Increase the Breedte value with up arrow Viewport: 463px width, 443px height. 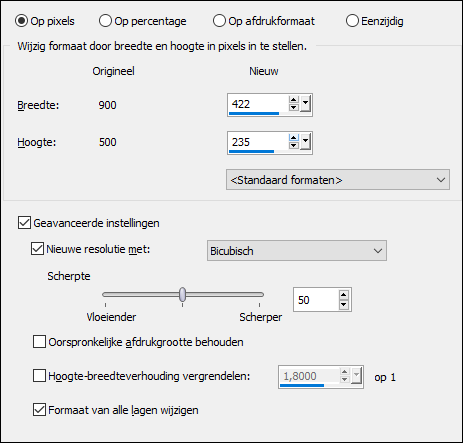pyautogui.click(x=293, y=100)
